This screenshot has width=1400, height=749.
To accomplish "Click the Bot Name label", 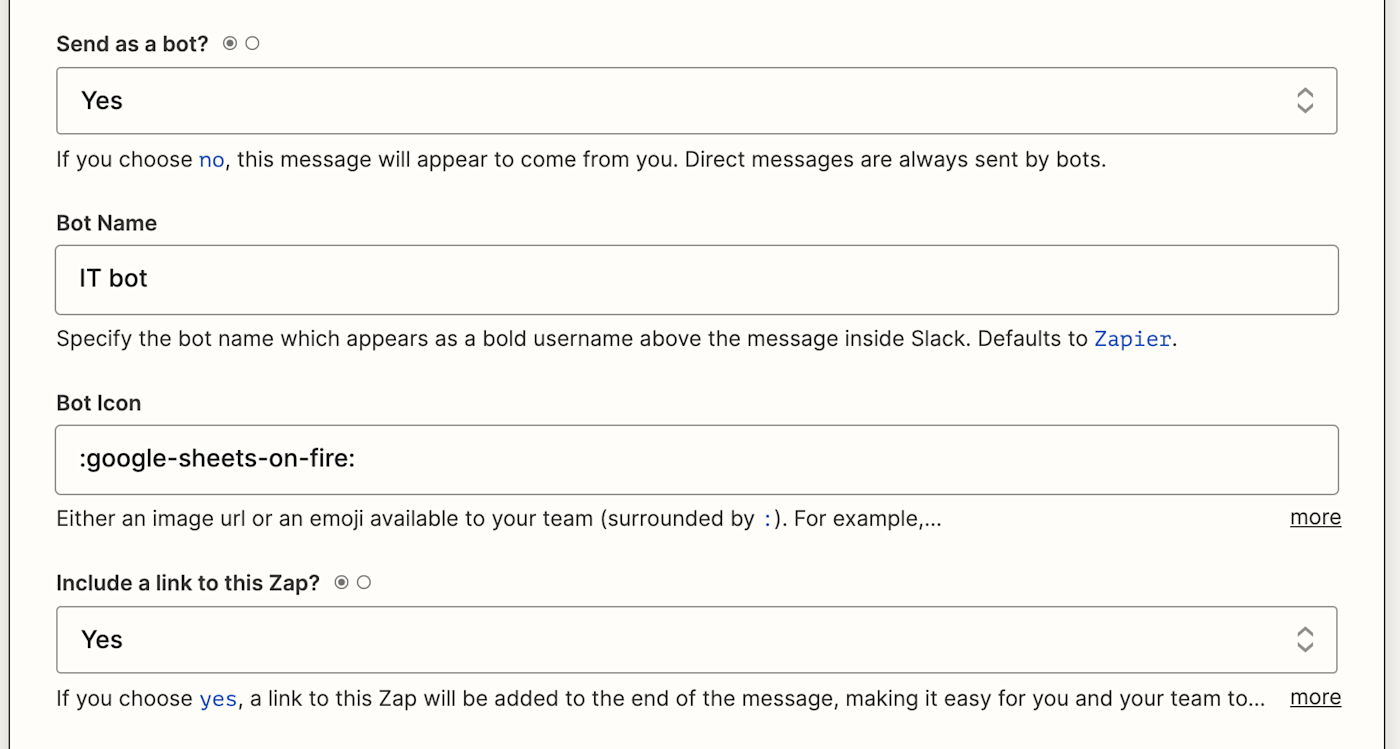I will [106, 223].
